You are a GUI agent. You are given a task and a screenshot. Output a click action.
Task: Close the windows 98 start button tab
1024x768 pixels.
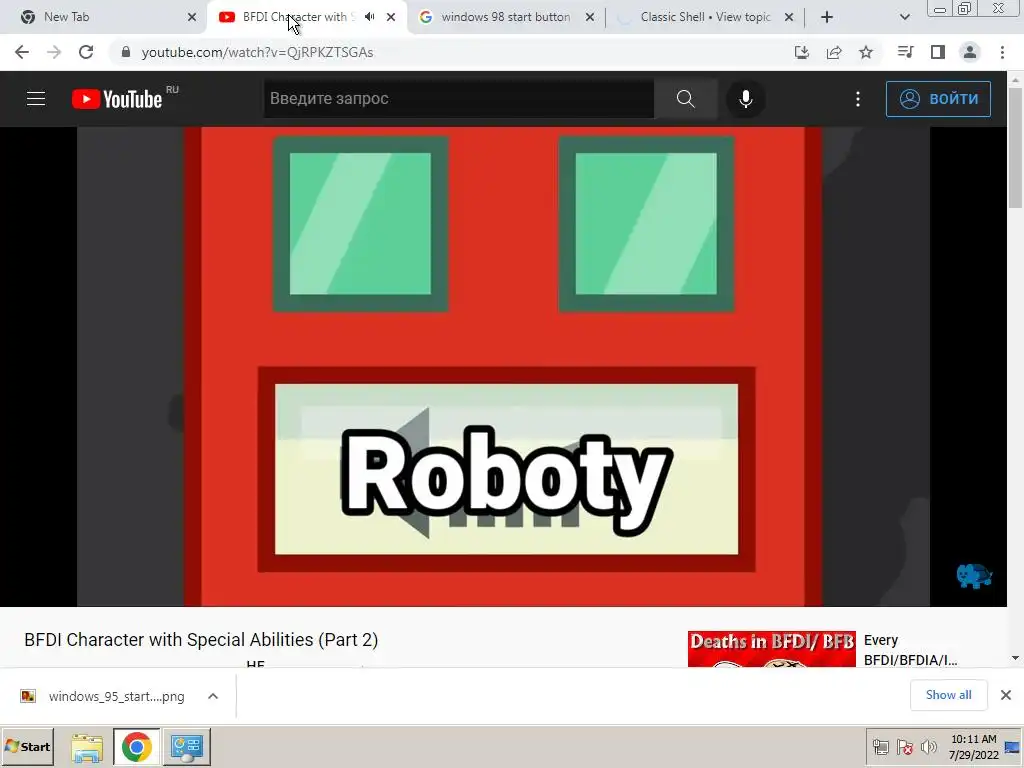pyautogui.click(x=590, y=17)
